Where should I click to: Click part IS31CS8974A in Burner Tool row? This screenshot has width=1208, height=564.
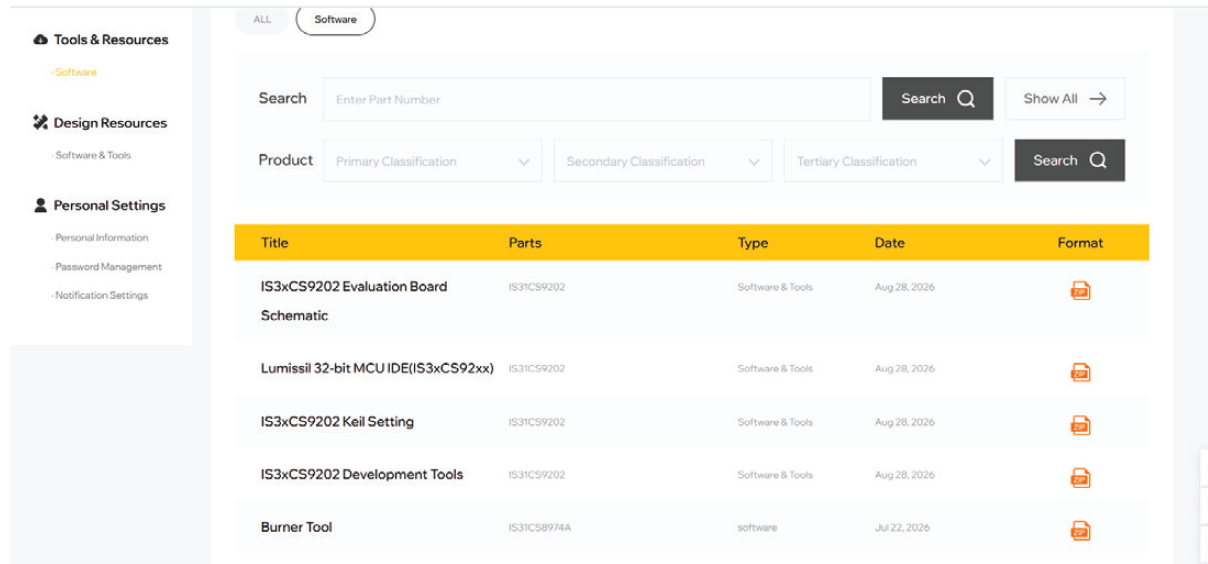[x=540, y=528]
